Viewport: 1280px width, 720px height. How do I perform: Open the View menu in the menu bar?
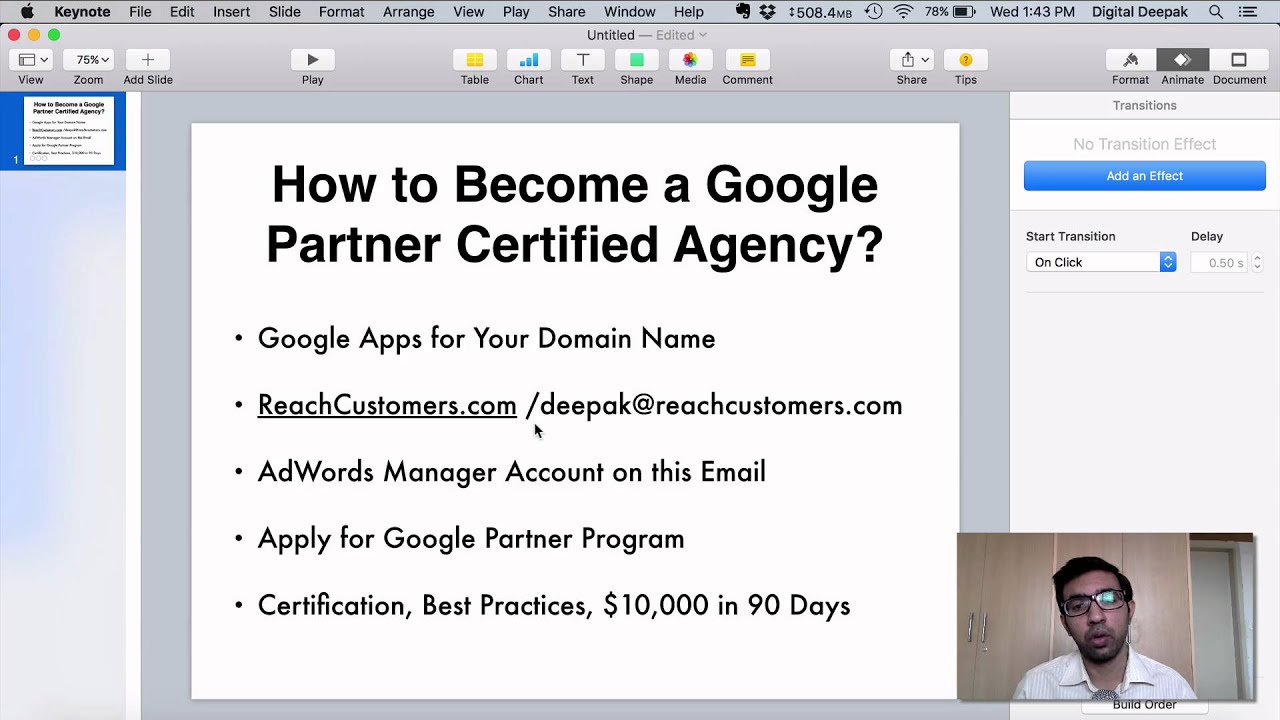[468, 12]
